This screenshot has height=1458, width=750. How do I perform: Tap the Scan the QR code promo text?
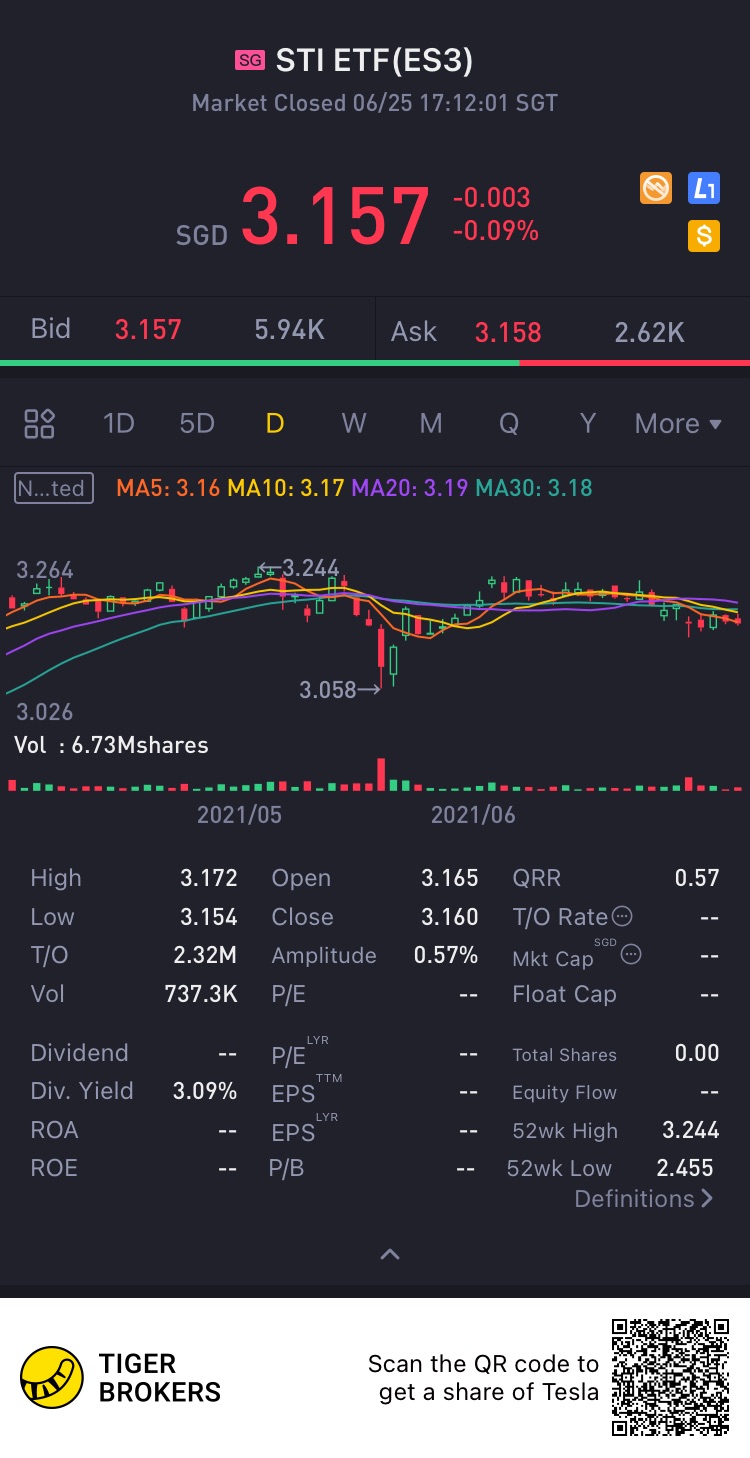tap(483, 1378)
